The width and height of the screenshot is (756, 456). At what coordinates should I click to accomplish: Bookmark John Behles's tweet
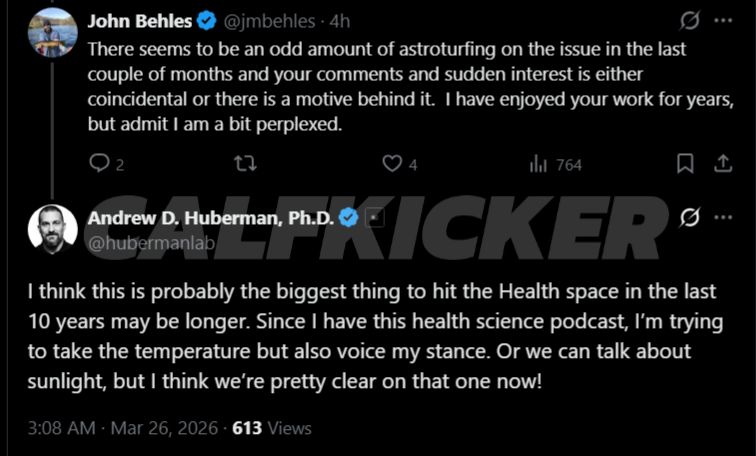pyautogui.click(x=685, y=163)
